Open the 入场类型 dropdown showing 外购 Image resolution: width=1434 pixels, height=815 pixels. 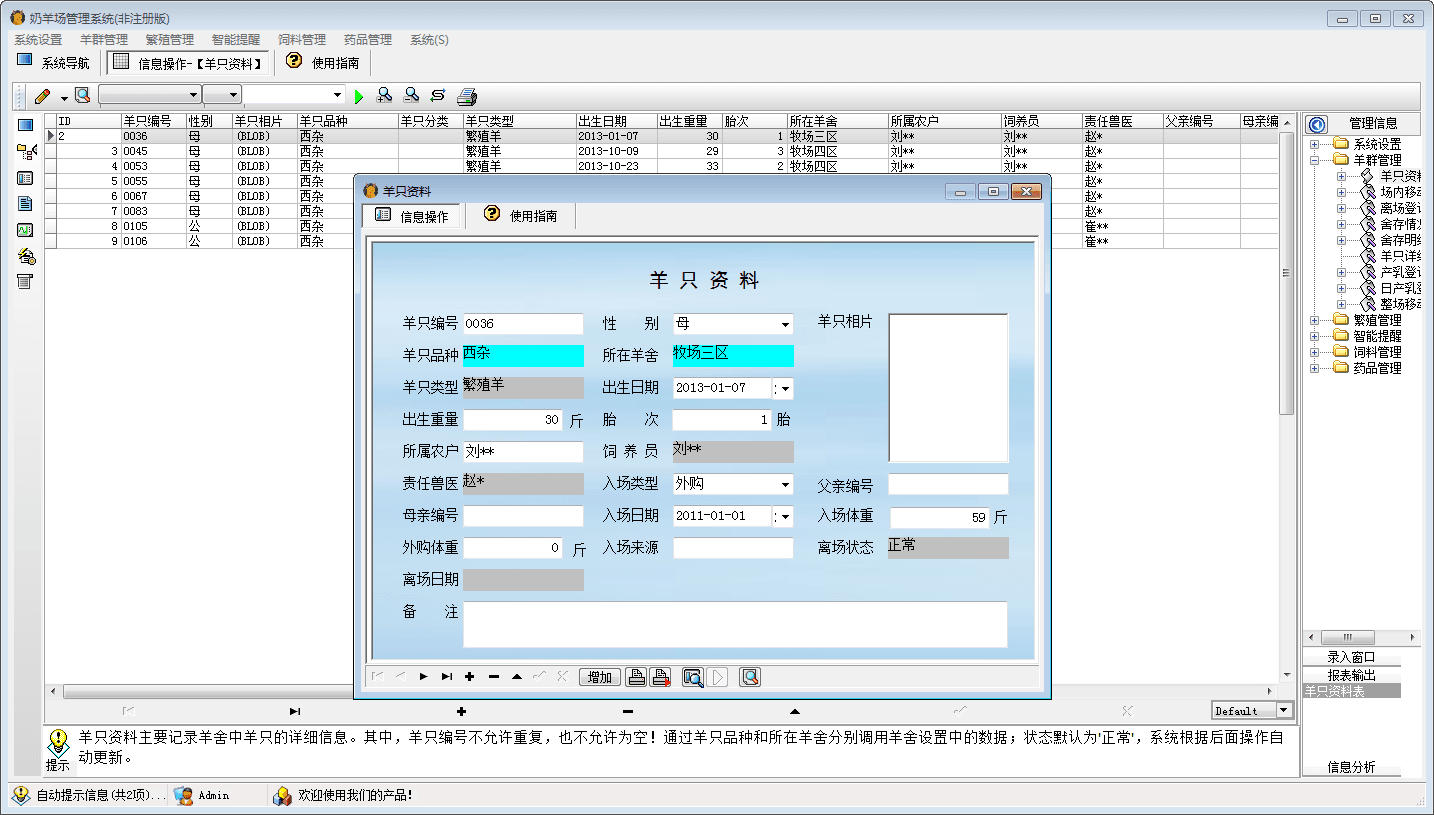click(x=785, y=485)
